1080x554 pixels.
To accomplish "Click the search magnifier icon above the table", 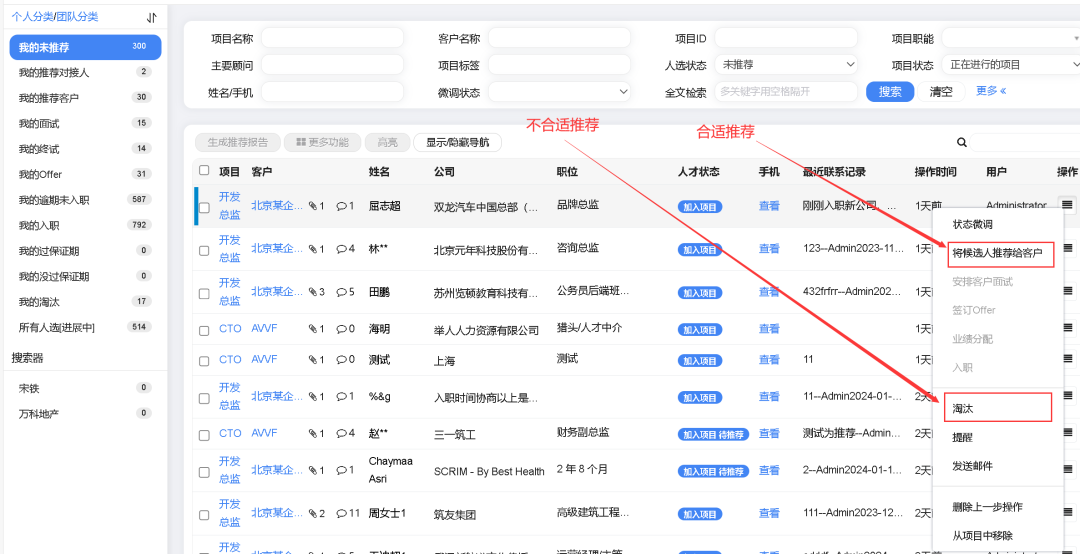I will click(962, 143).
